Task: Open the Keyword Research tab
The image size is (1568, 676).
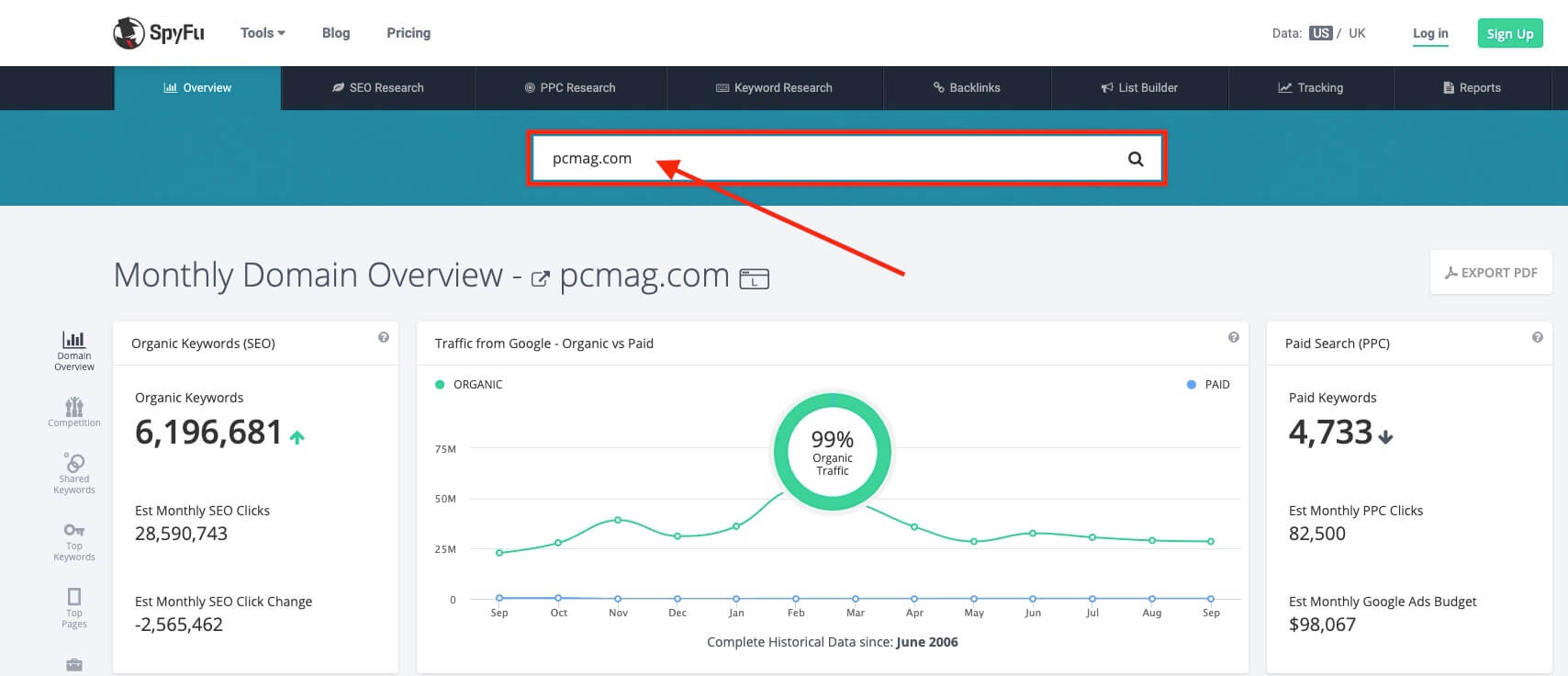Action: click(x=774, y=88)
